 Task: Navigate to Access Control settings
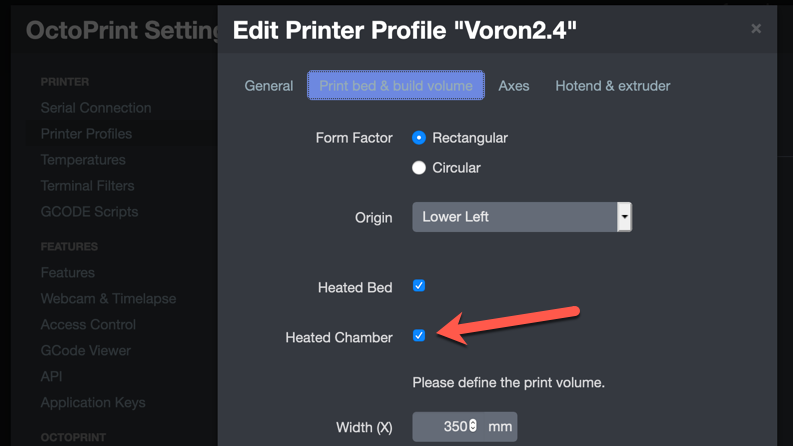tap(88, 325)
